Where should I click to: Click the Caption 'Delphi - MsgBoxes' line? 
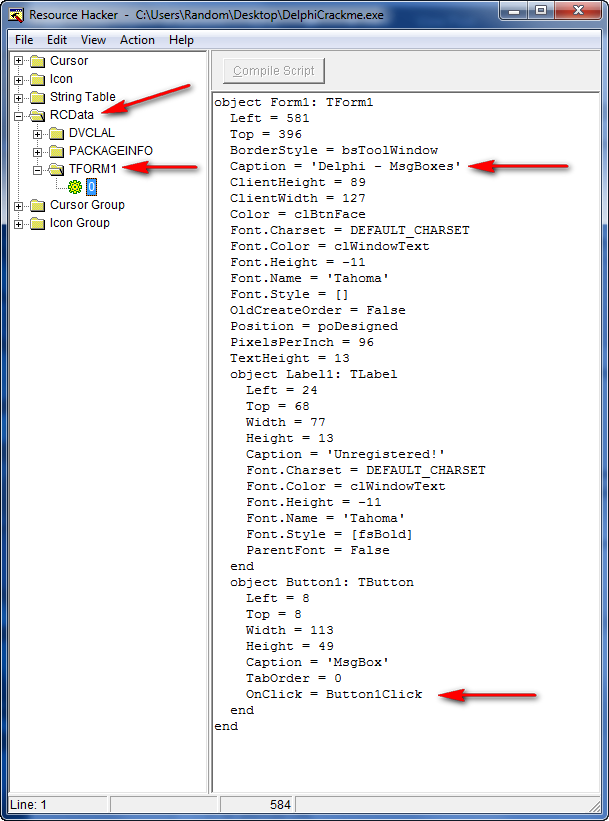(345, 166)
